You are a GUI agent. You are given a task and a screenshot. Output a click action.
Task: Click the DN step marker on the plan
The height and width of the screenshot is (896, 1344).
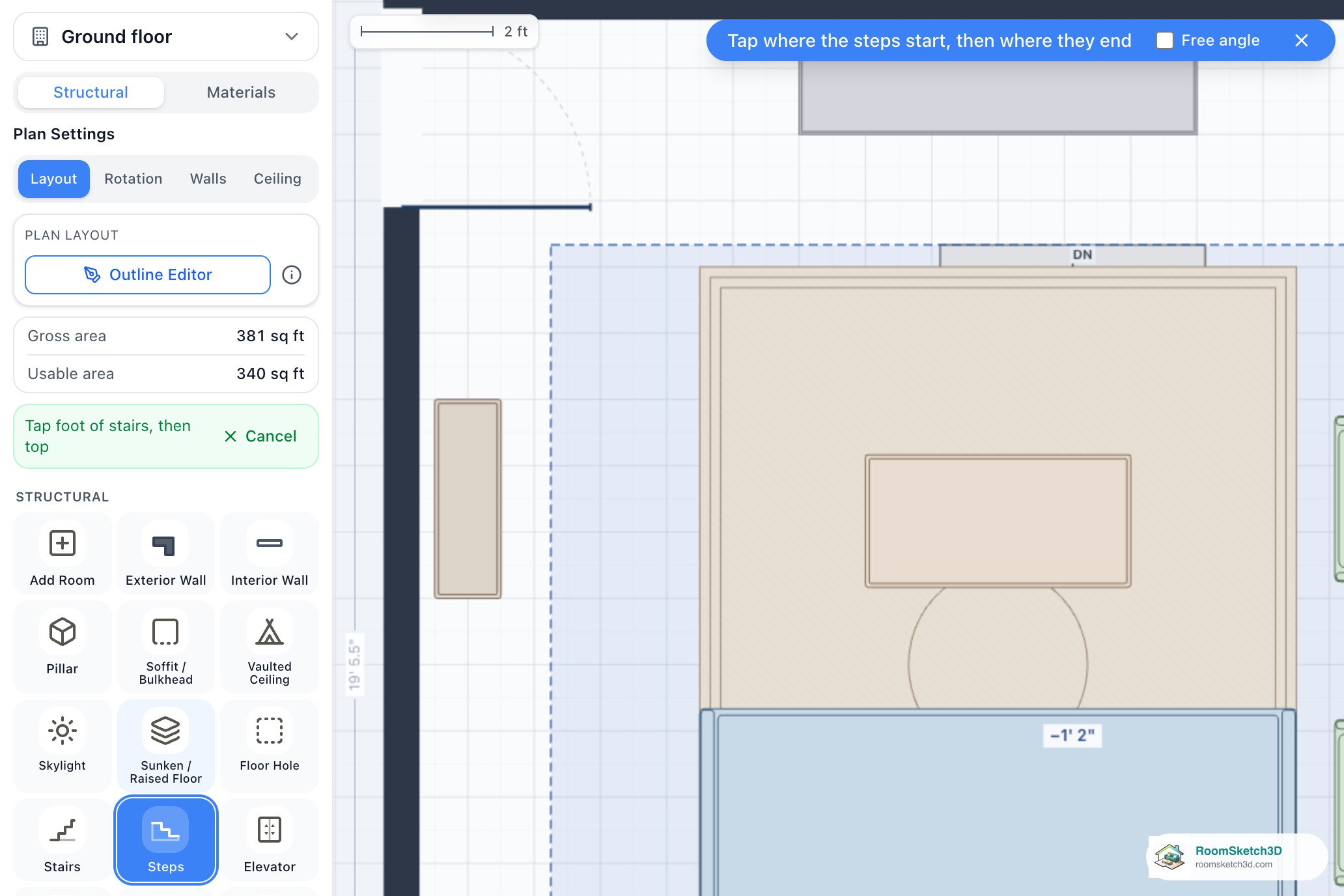pos(1082,255)
